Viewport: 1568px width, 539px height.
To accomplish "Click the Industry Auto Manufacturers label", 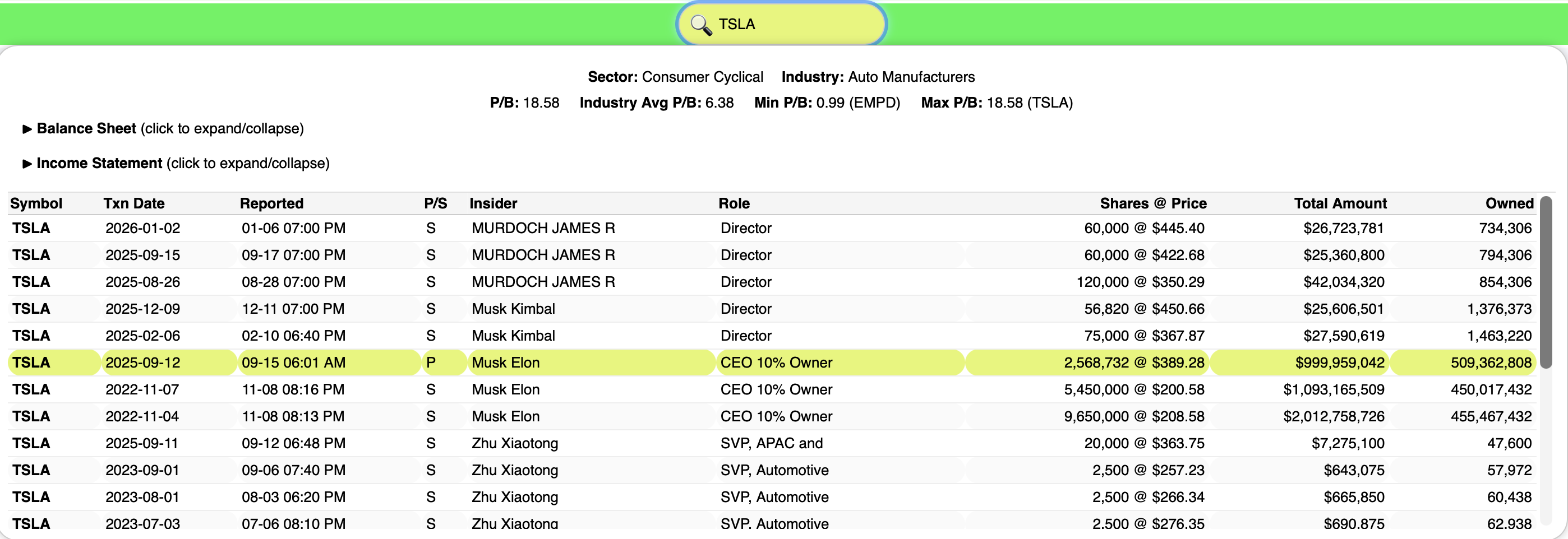I will (x=878, y=77).
